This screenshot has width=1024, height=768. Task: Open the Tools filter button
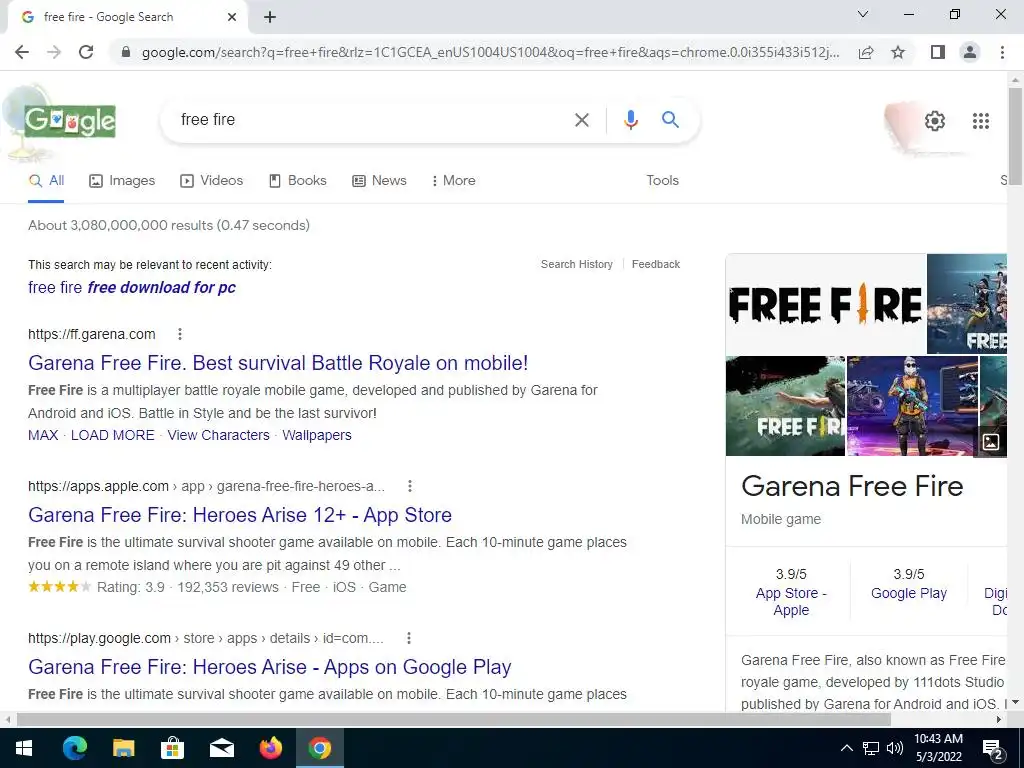coord(662,181)
